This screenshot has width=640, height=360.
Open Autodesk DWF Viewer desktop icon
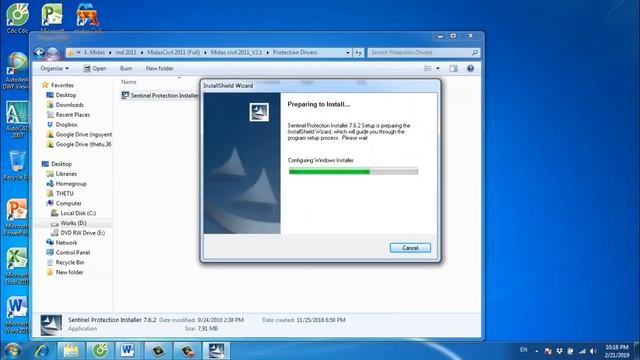point(17,70)
